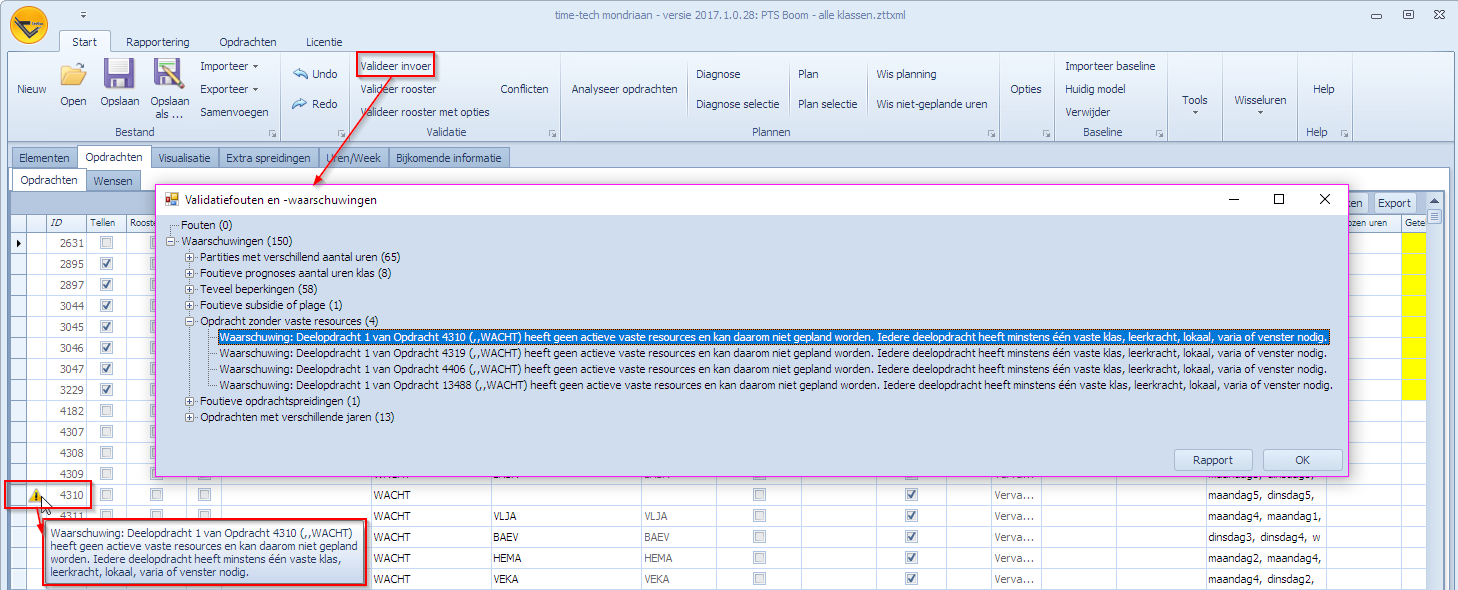1458x590 pixels.
Task: Open the Importeer dropdown
Action: [229, 66]
